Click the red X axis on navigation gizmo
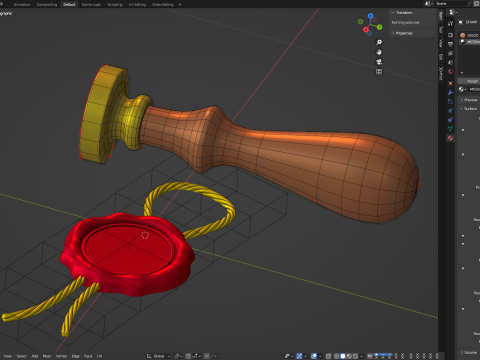Screen dimensions: 480x360 (x=366, y=30)
